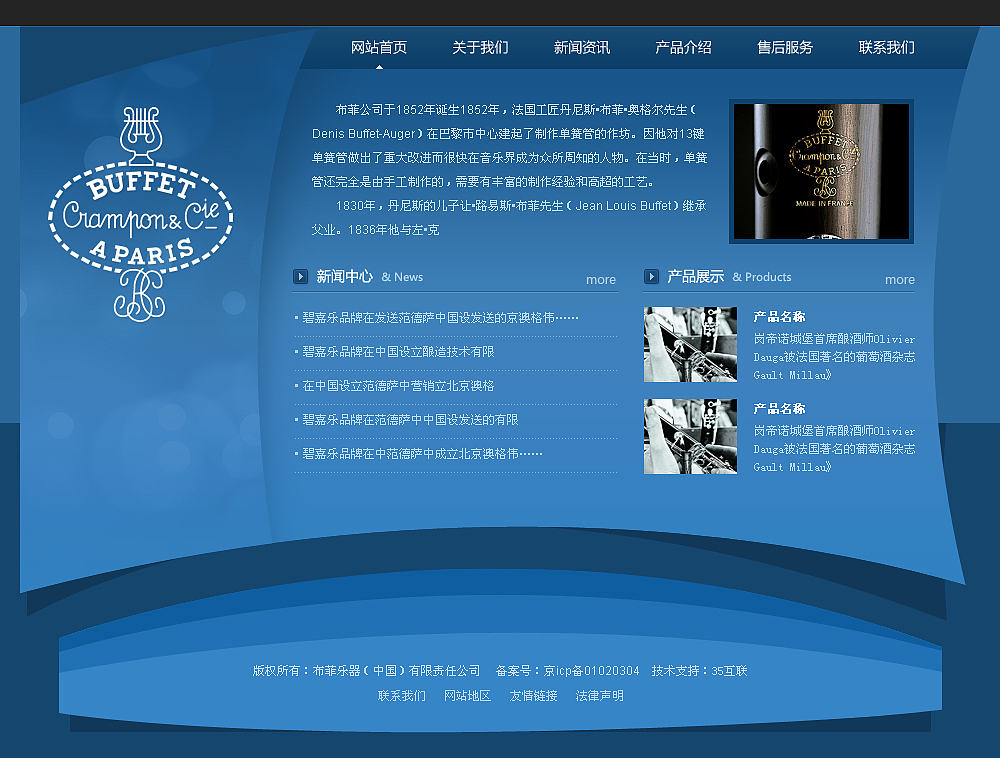Viewport: 1000px width, 758px height.
Task: Open the 友情链接 footer link
Action: tap(534, 696)
